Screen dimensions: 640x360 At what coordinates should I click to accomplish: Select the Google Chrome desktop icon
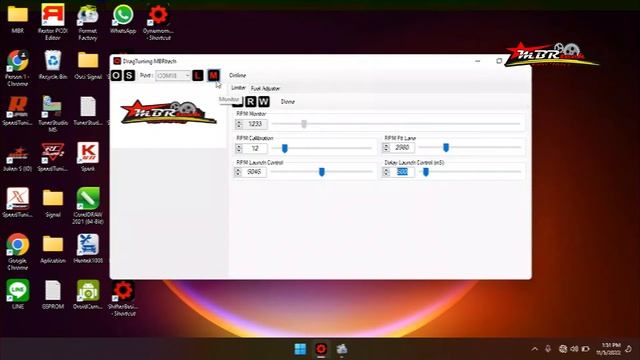[x=18, y=252]
